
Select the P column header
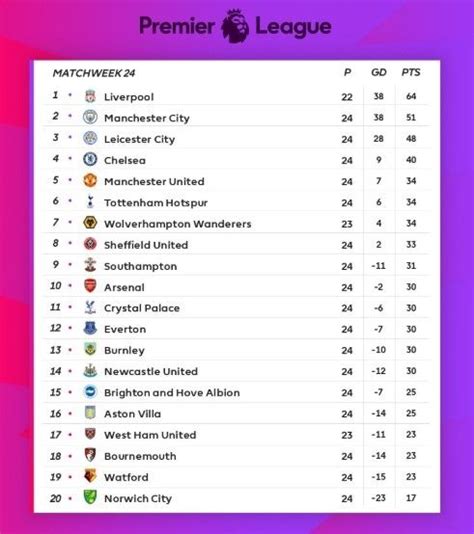[347, 72]
